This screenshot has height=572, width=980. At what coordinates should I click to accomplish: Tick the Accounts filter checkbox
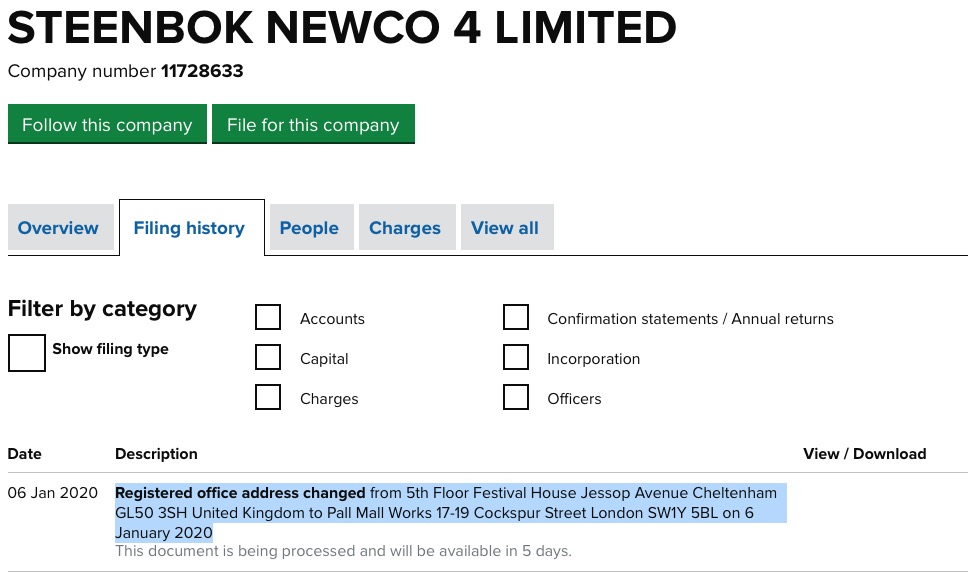[268, 318]
